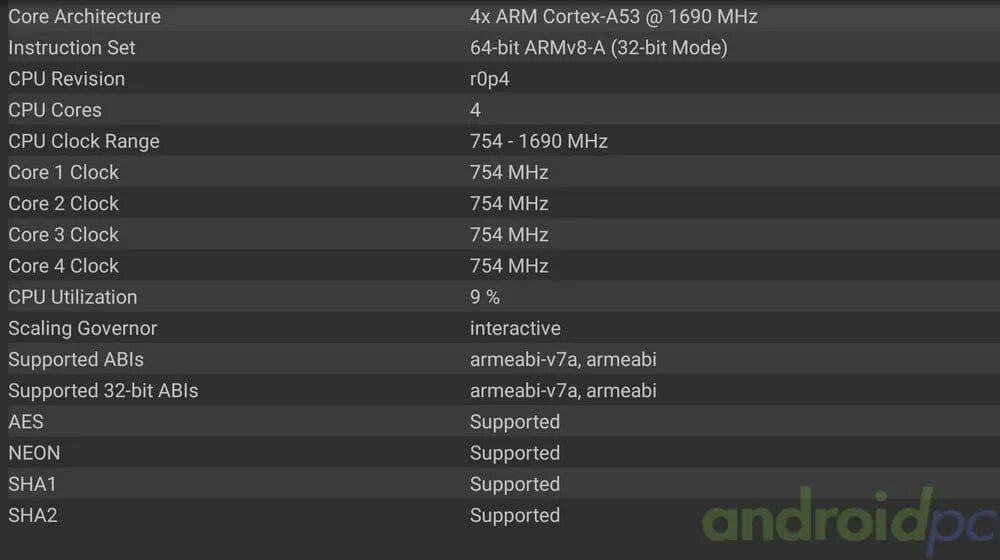Screen dimensions: 1000x560
Task: Select the NEON row label
Action: [x=34, y=453]
